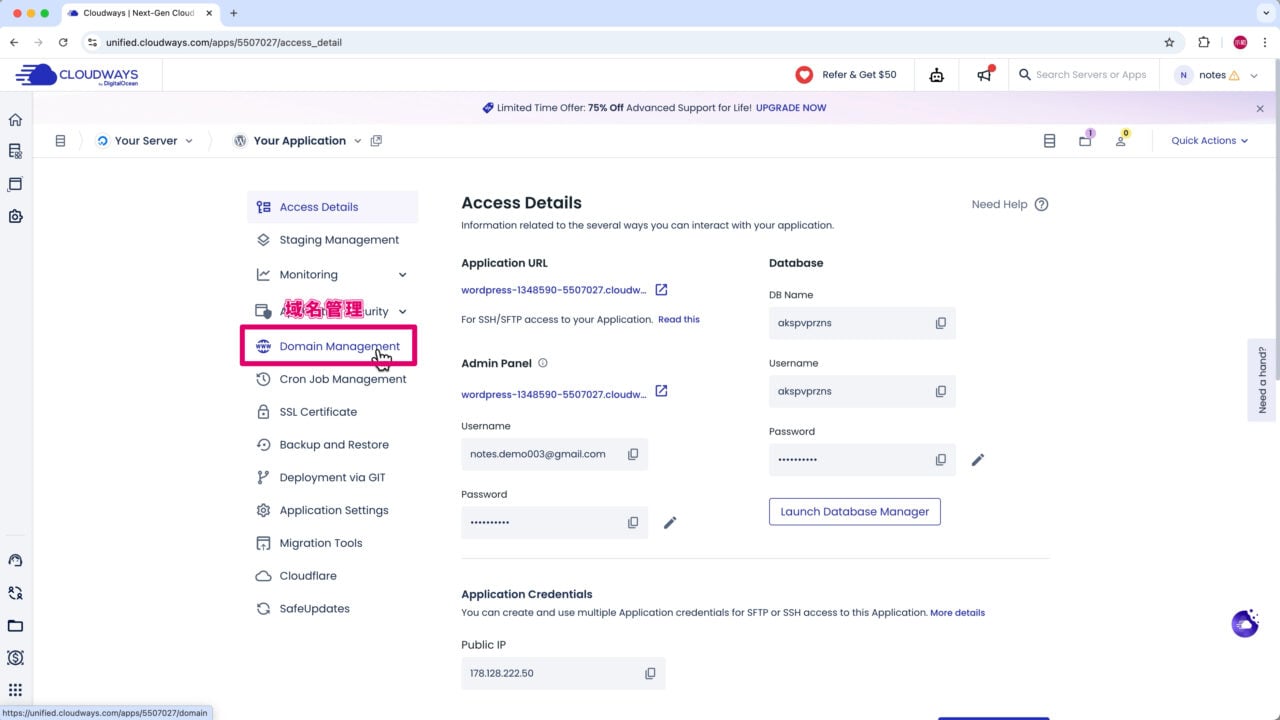
Task: Copy the DB Name to clipboard
Action: point(940,322)
